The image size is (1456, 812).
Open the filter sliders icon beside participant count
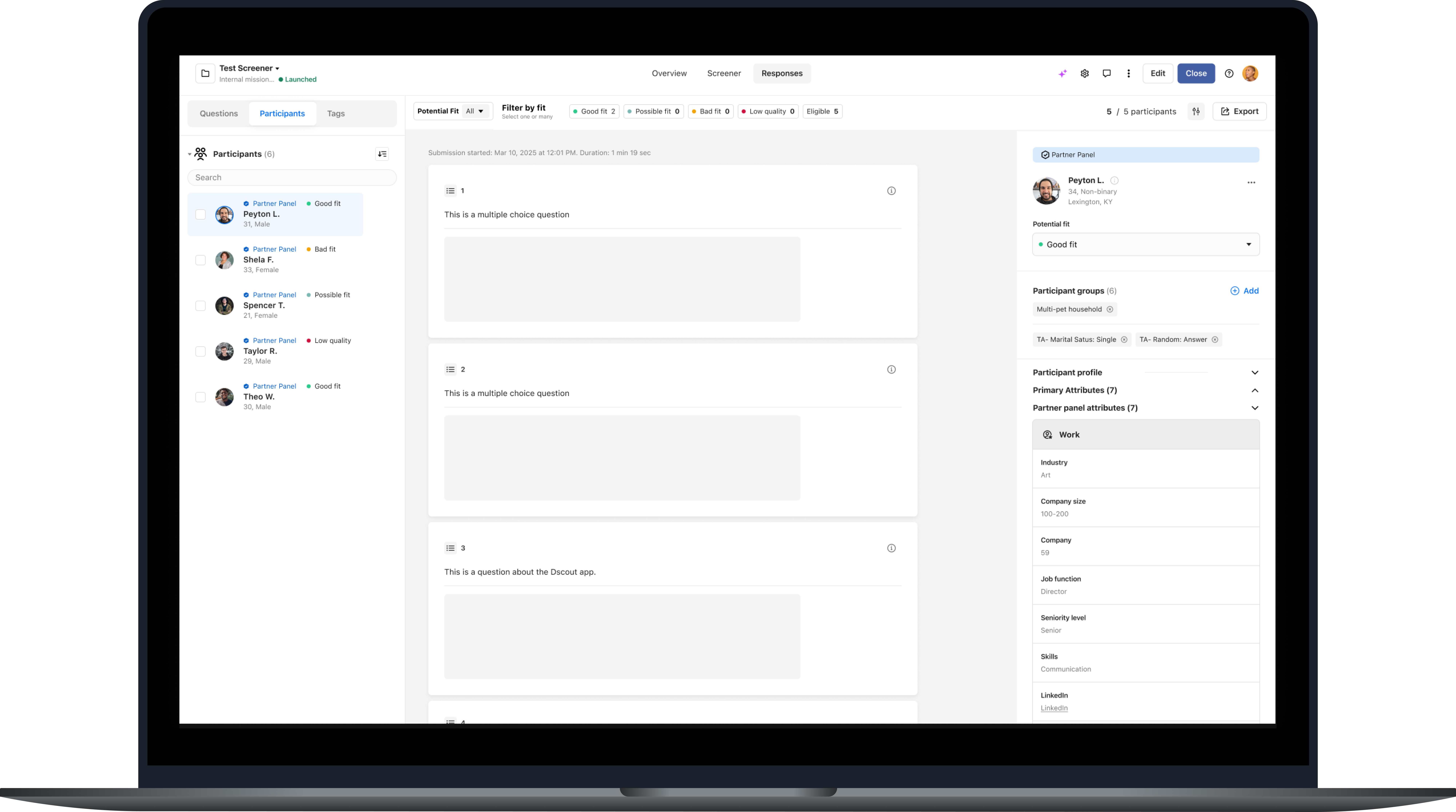coord(1196,111)
